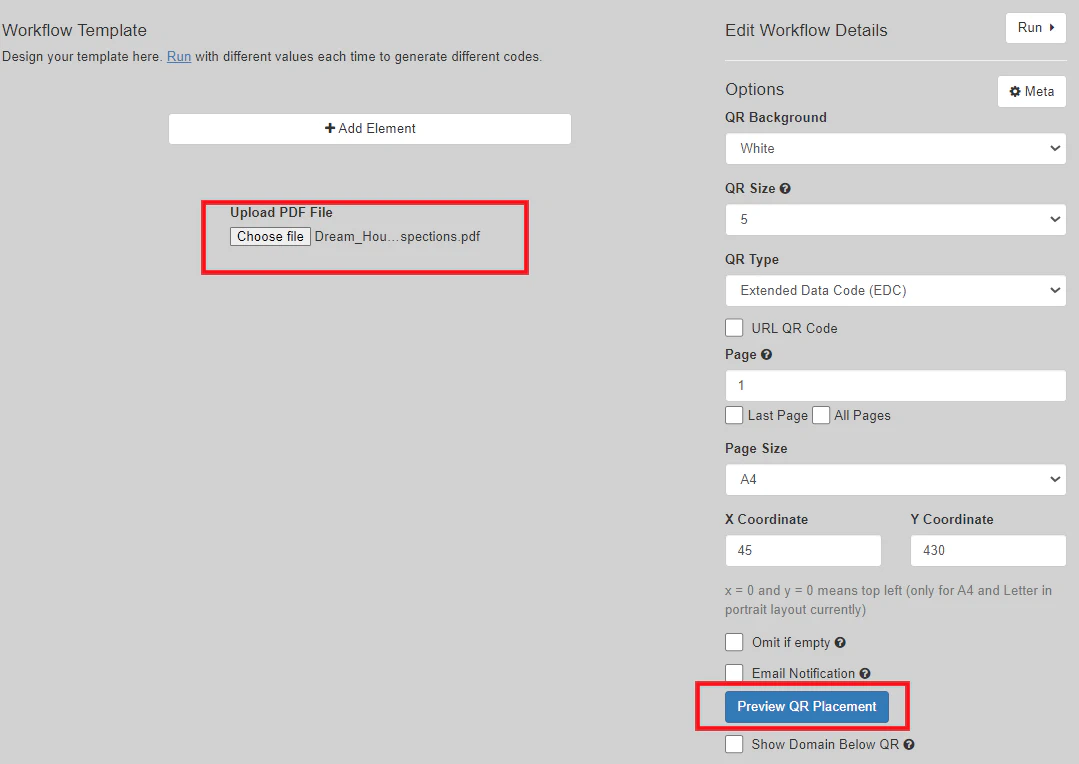Image resolution: width=1079 pixels, height=764 pixels.
Task: Click the QR Size help icon
Action: (x=785, y=189)
